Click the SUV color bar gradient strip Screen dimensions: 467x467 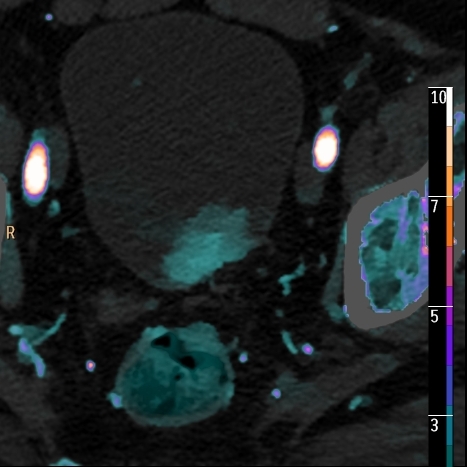pos(450,277)
